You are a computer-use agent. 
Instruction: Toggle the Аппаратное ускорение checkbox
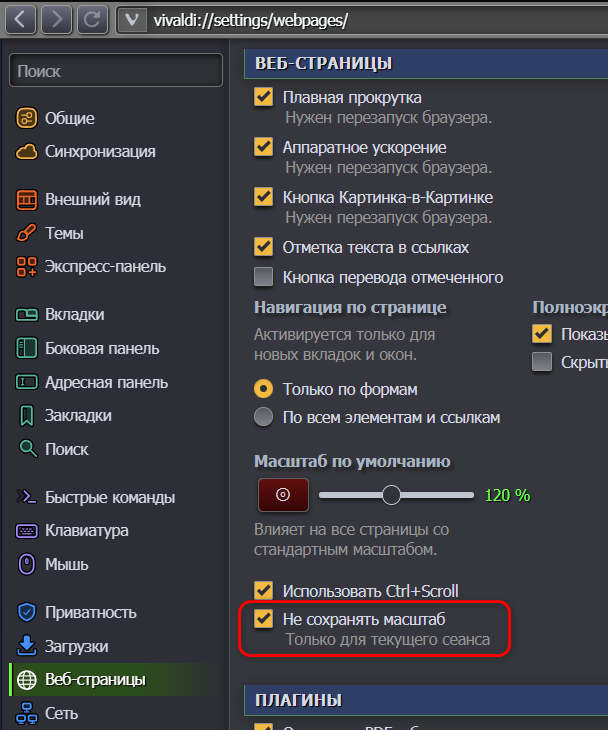(263, 147)
